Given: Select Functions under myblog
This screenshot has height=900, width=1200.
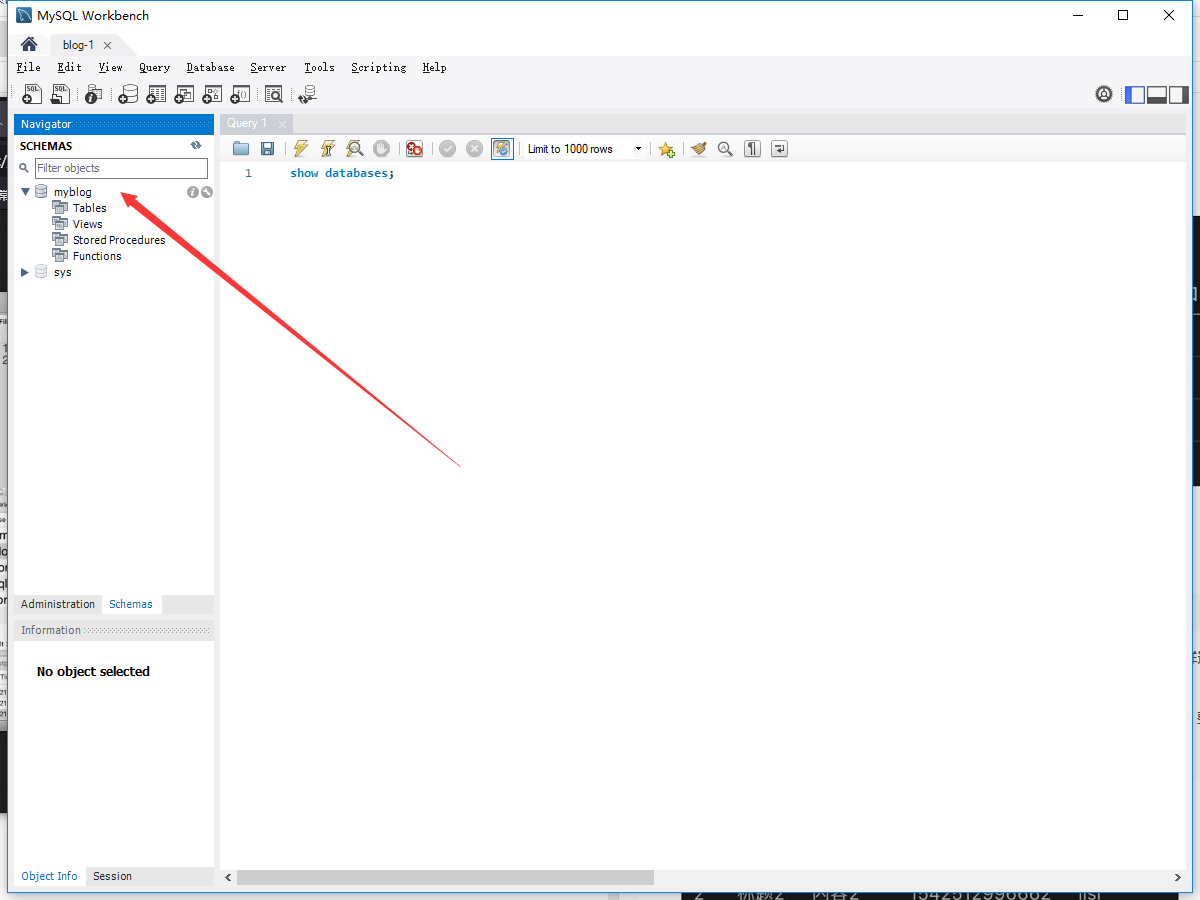Looking at the screenshot, I should coord(97,256).
